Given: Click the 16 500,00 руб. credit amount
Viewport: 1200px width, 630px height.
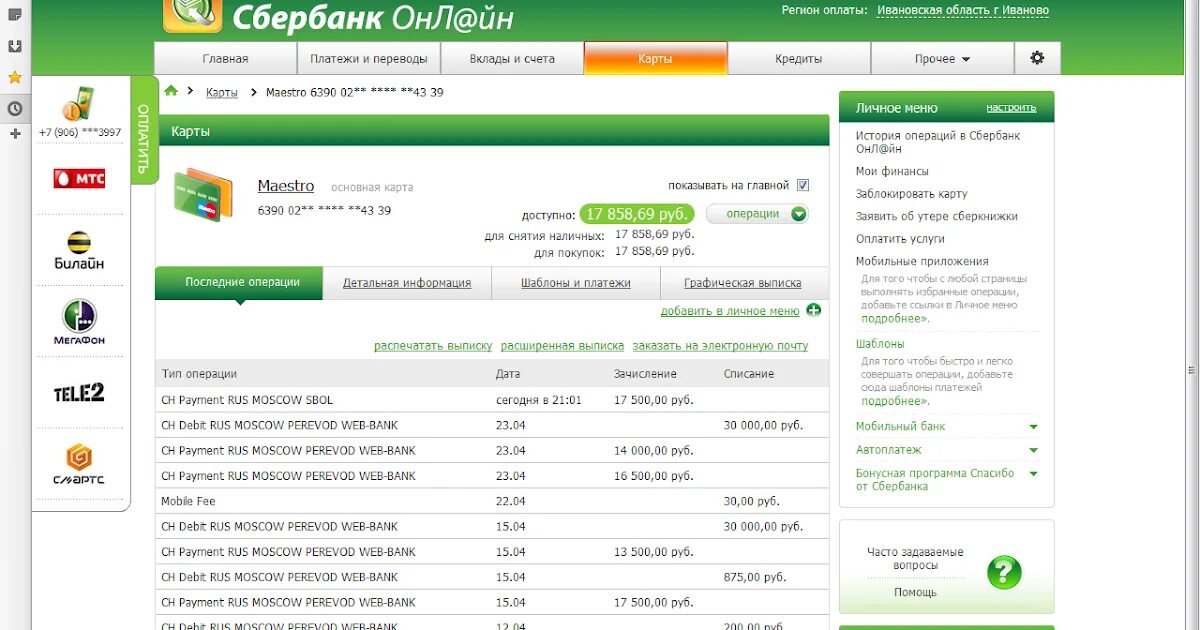Looking at the screenshot, I should 653,476.
